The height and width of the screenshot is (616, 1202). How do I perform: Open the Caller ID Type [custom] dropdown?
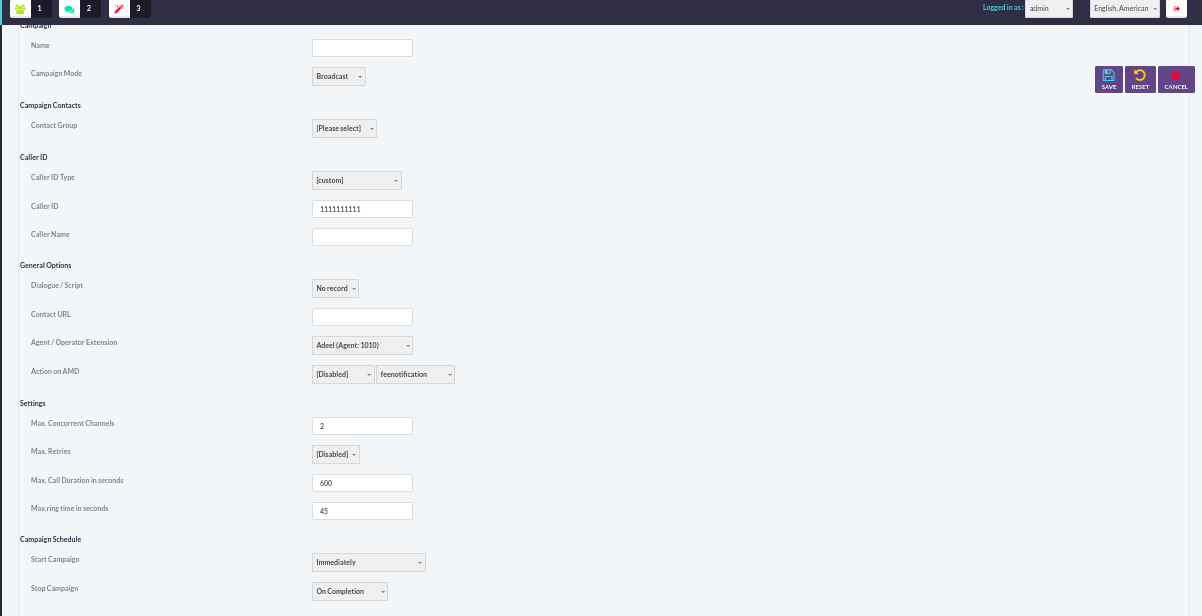point(357,180)
